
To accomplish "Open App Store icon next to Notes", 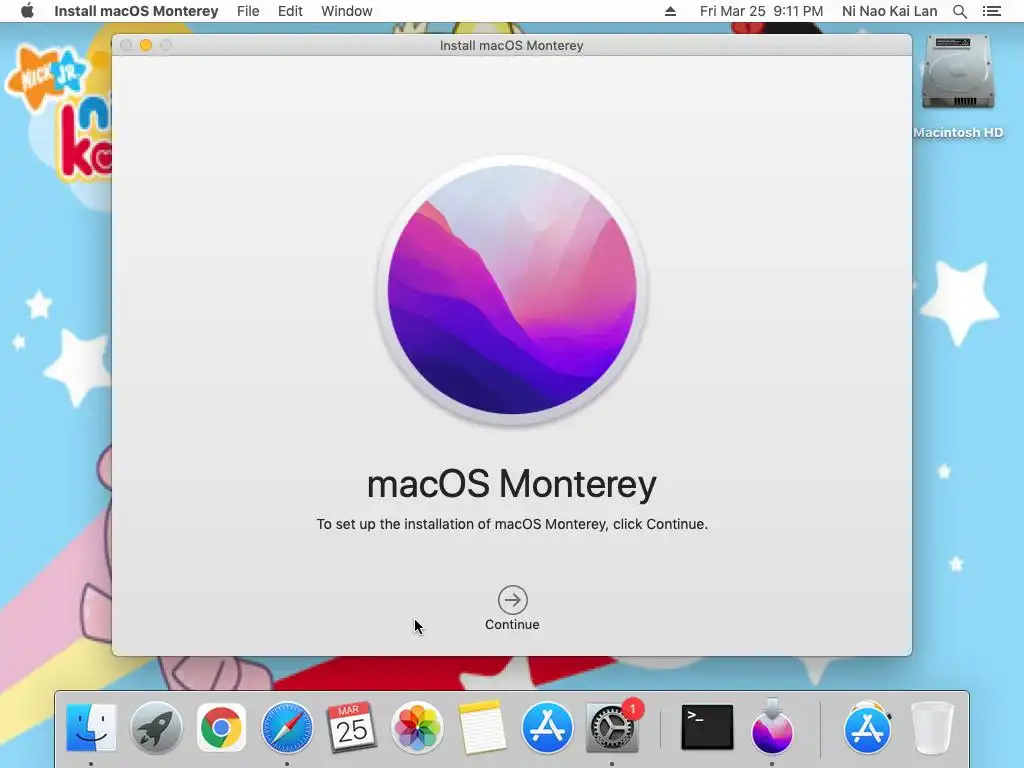I will coord(547,728).
